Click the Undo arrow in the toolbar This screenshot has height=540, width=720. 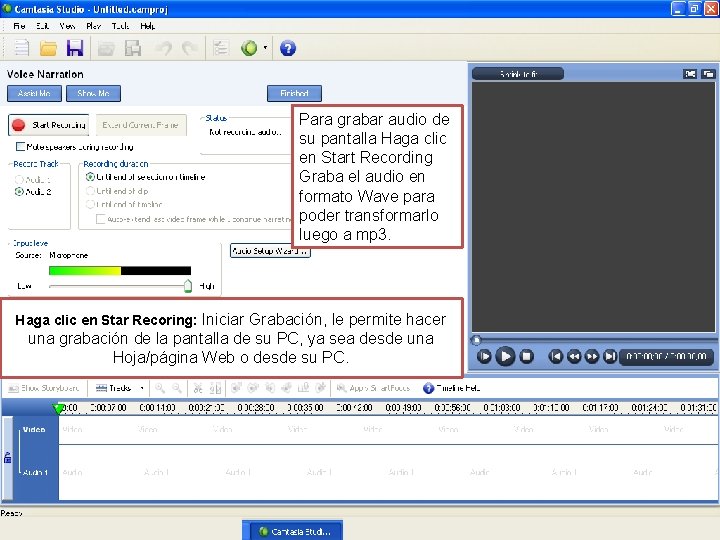pos(165,48)
